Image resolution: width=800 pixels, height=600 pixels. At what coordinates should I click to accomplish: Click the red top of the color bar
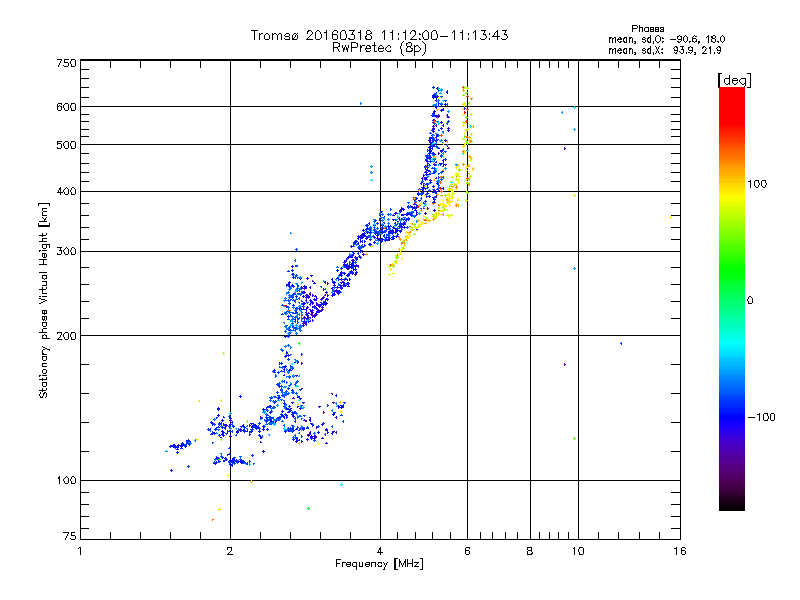tap(732, 97)
